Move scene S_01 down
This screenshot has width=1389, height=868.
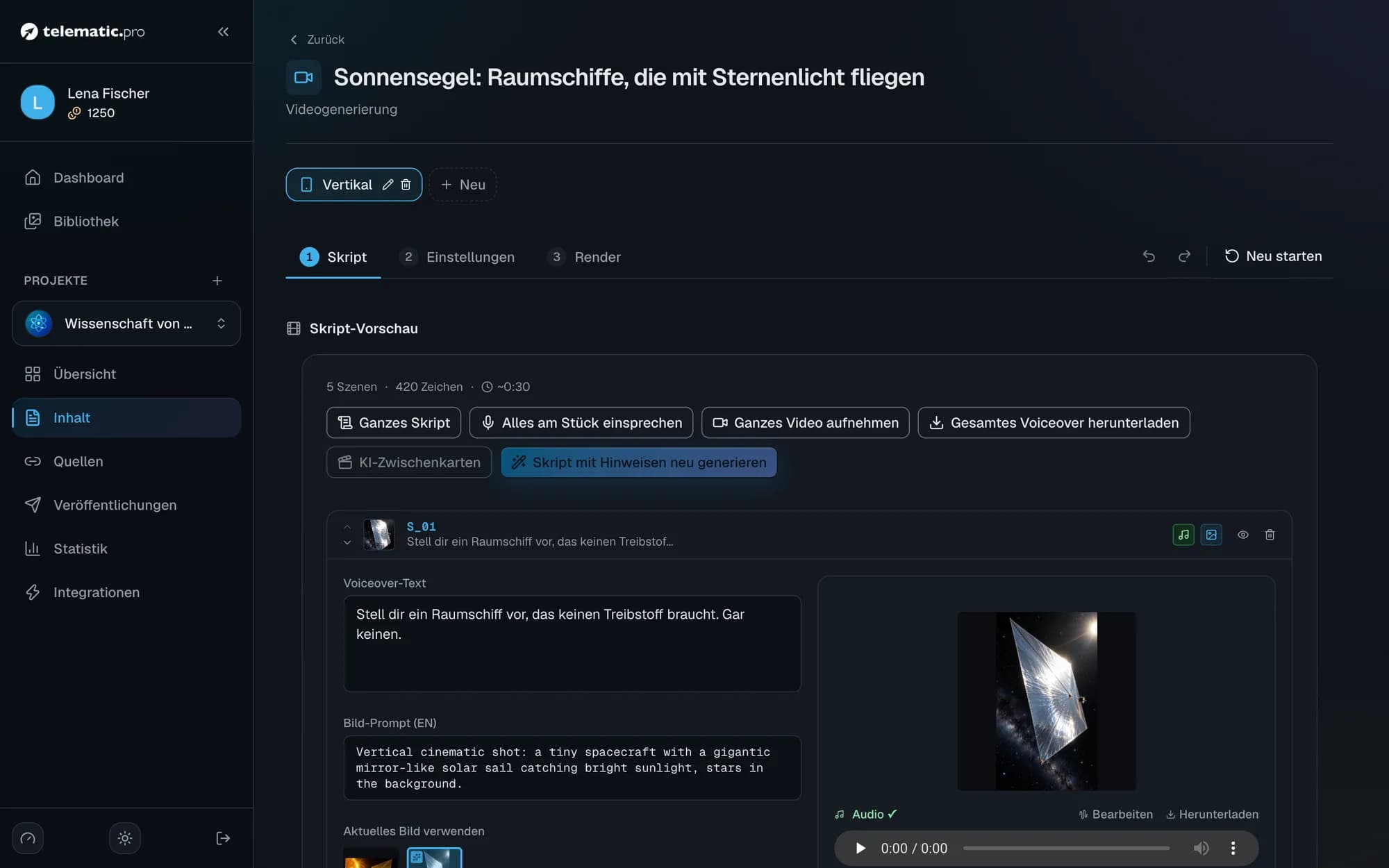[347, 543]
